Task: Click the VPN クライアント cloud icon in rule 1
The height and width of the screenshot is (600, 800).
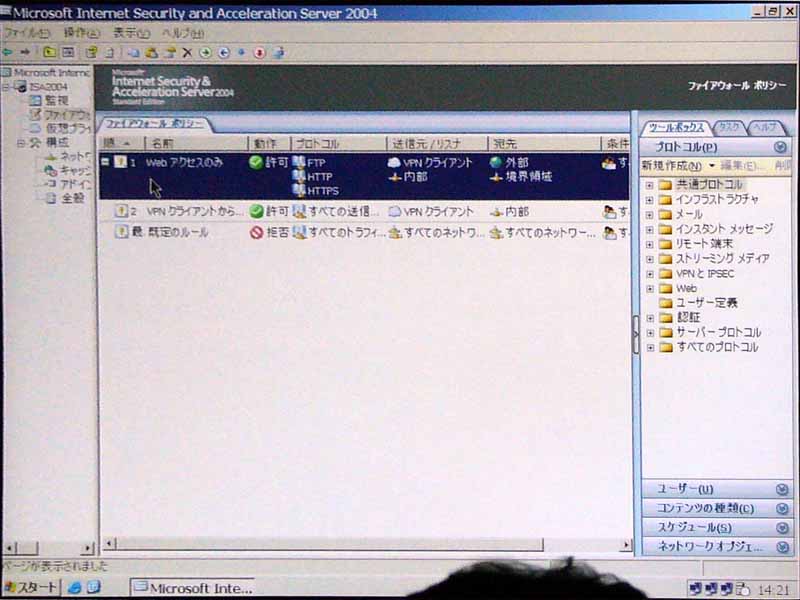Action: point(394,162)
